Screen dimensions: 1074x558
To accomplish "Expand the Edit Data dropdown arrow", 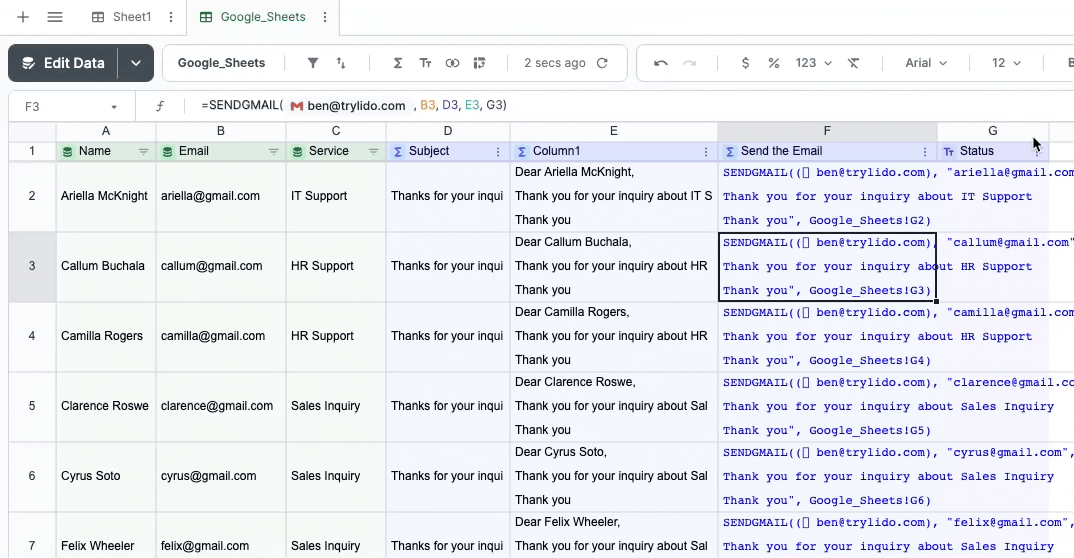I will click(136, 63).
